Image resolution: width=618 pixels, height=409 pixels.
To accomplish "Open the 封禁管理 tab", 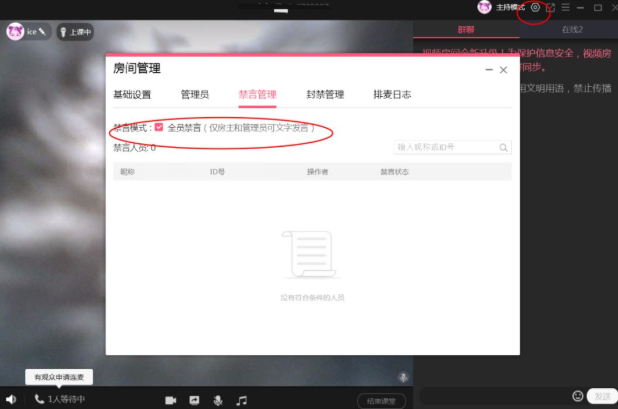I will pyautogui.click(x=325, y=95).
